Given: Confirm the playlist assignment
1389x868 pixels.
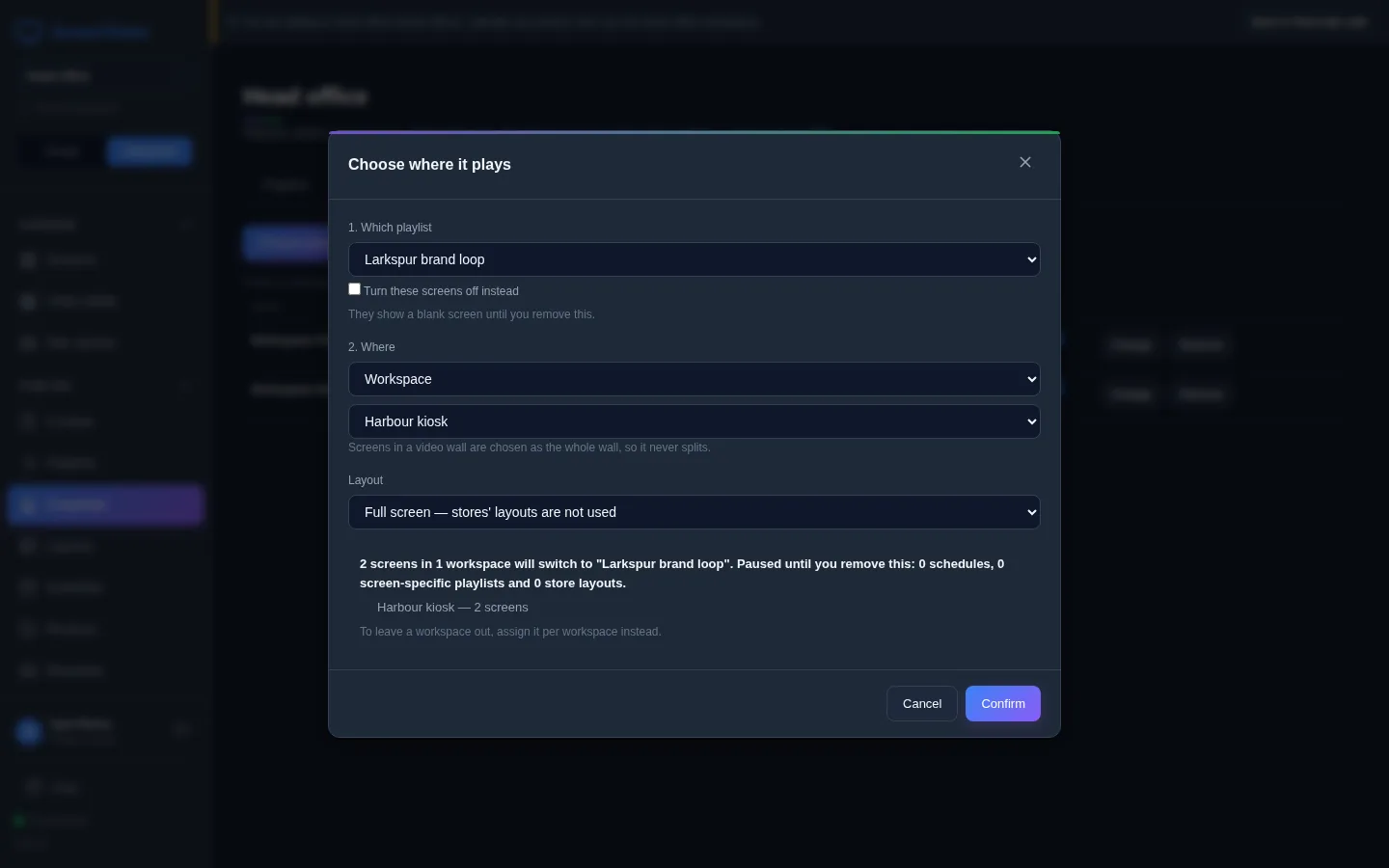Looking at the screenshot, I should [1003, 704].
